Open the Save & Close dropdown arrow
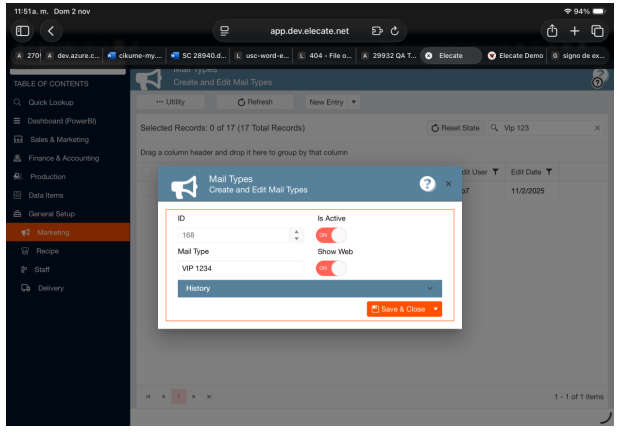Image resolution: width=620 pixels, height=433 pixels. pos(436,309)
